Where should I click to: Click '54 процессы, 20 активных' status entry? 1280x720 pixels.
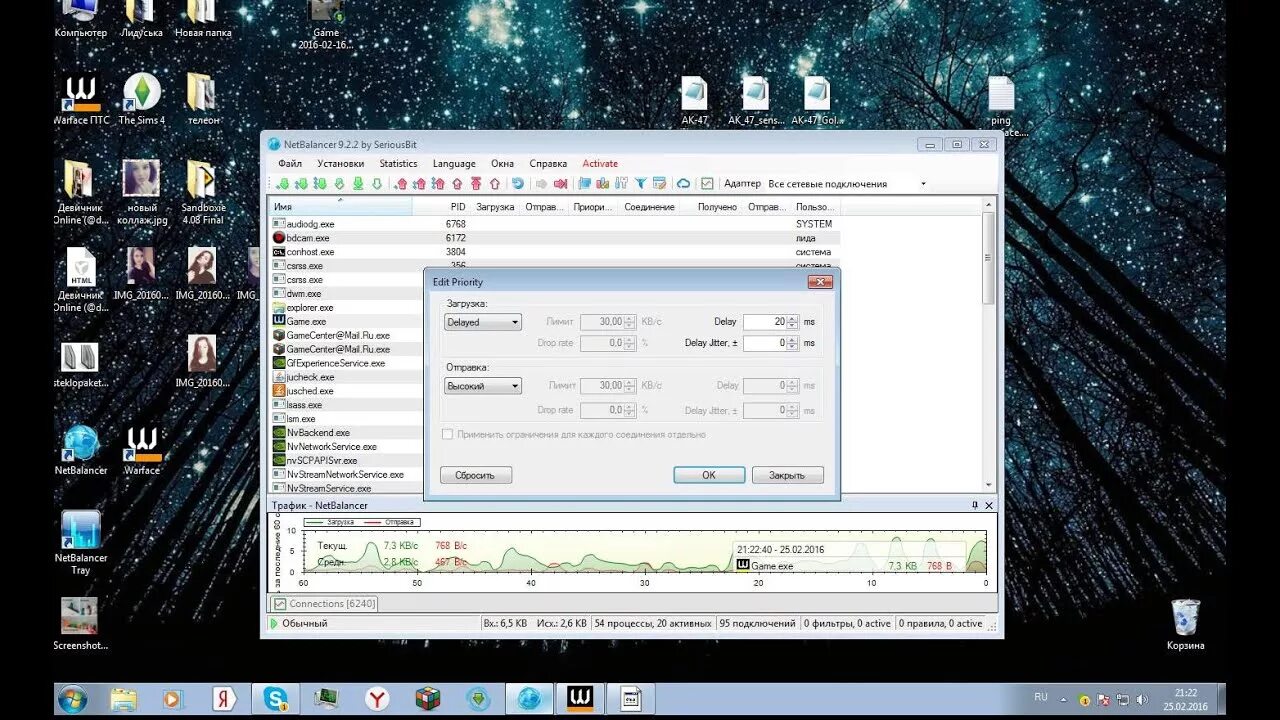(x=652, y=624)
